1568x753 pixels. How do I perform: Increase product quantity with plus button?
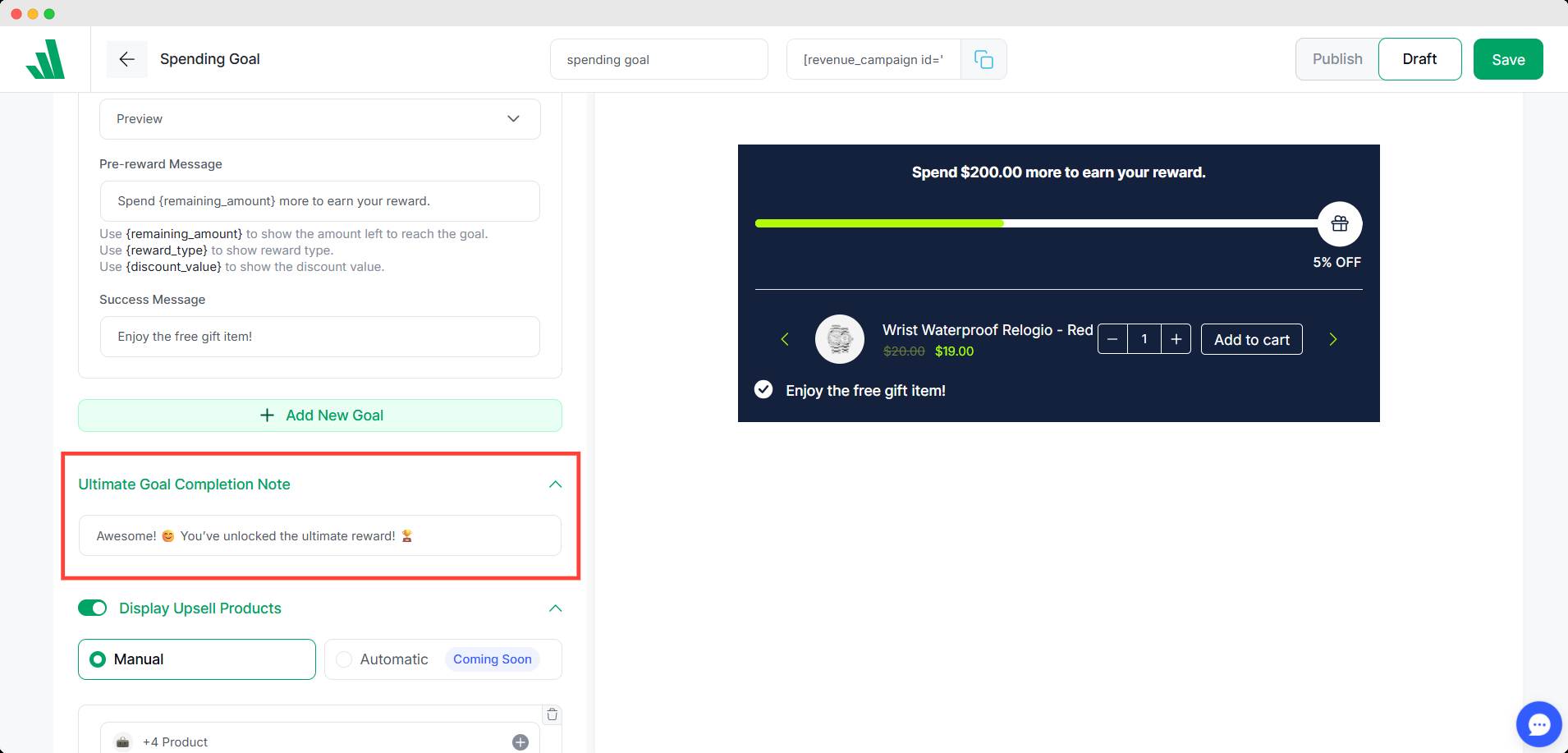click(x=1176, y=339)
